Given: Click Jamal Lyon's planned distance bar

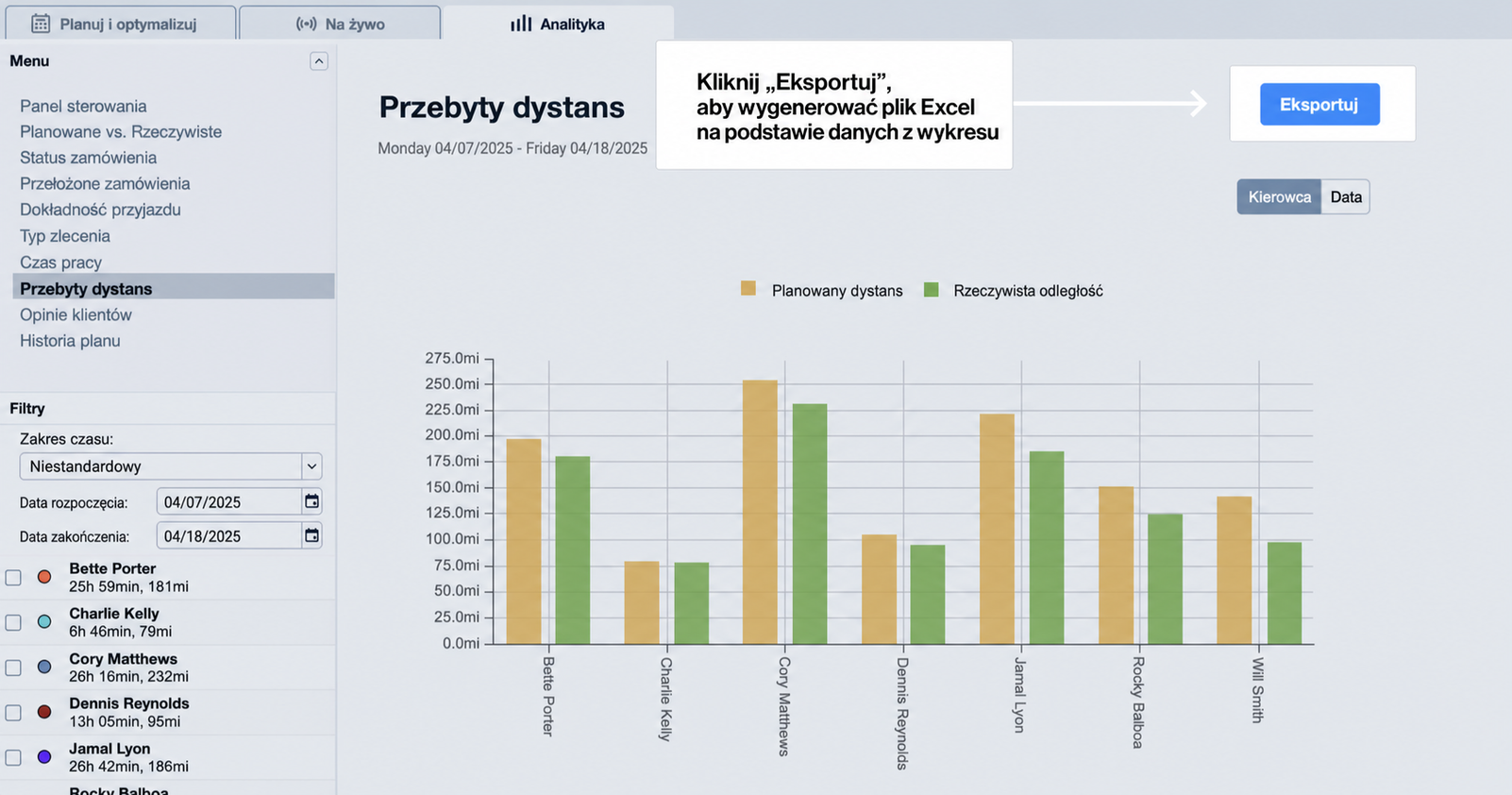Looking at the screenshot, I should 997,530.
